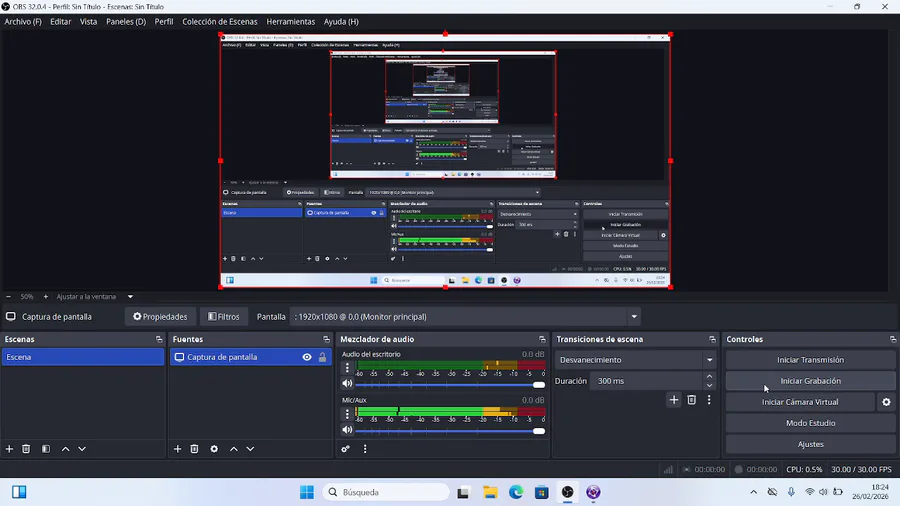900x506 pixels.
Task: Open Archivo (F) menu
Action: click(x=23, y=21)
